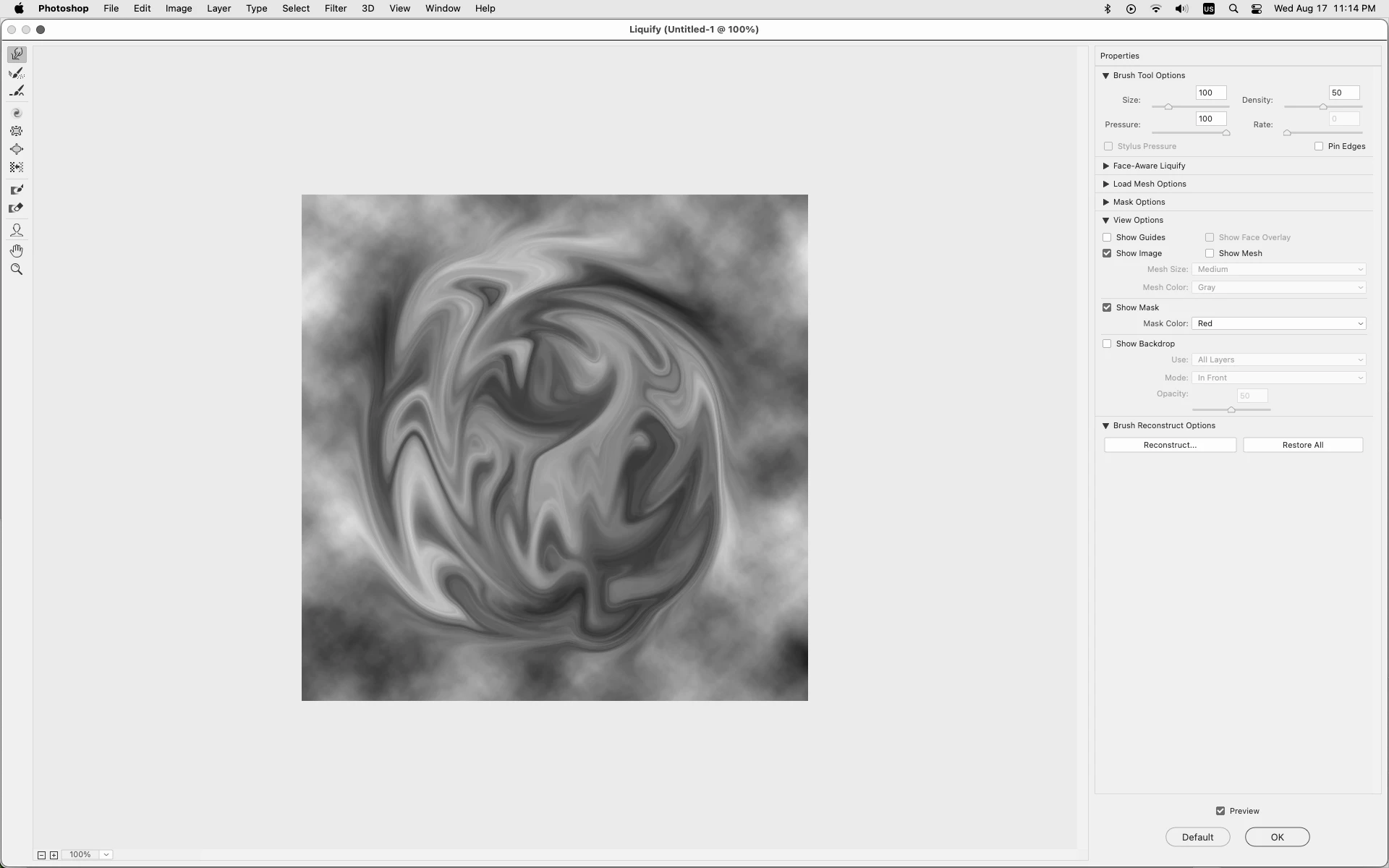1389x868 pixels.
Task: Click OK to apply Liquify
Action: pos(1277,837)
